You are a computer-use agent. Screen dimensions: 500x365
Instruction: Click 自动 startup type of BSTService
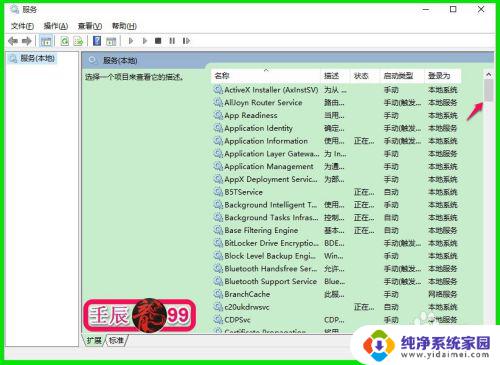pos(391,192)
